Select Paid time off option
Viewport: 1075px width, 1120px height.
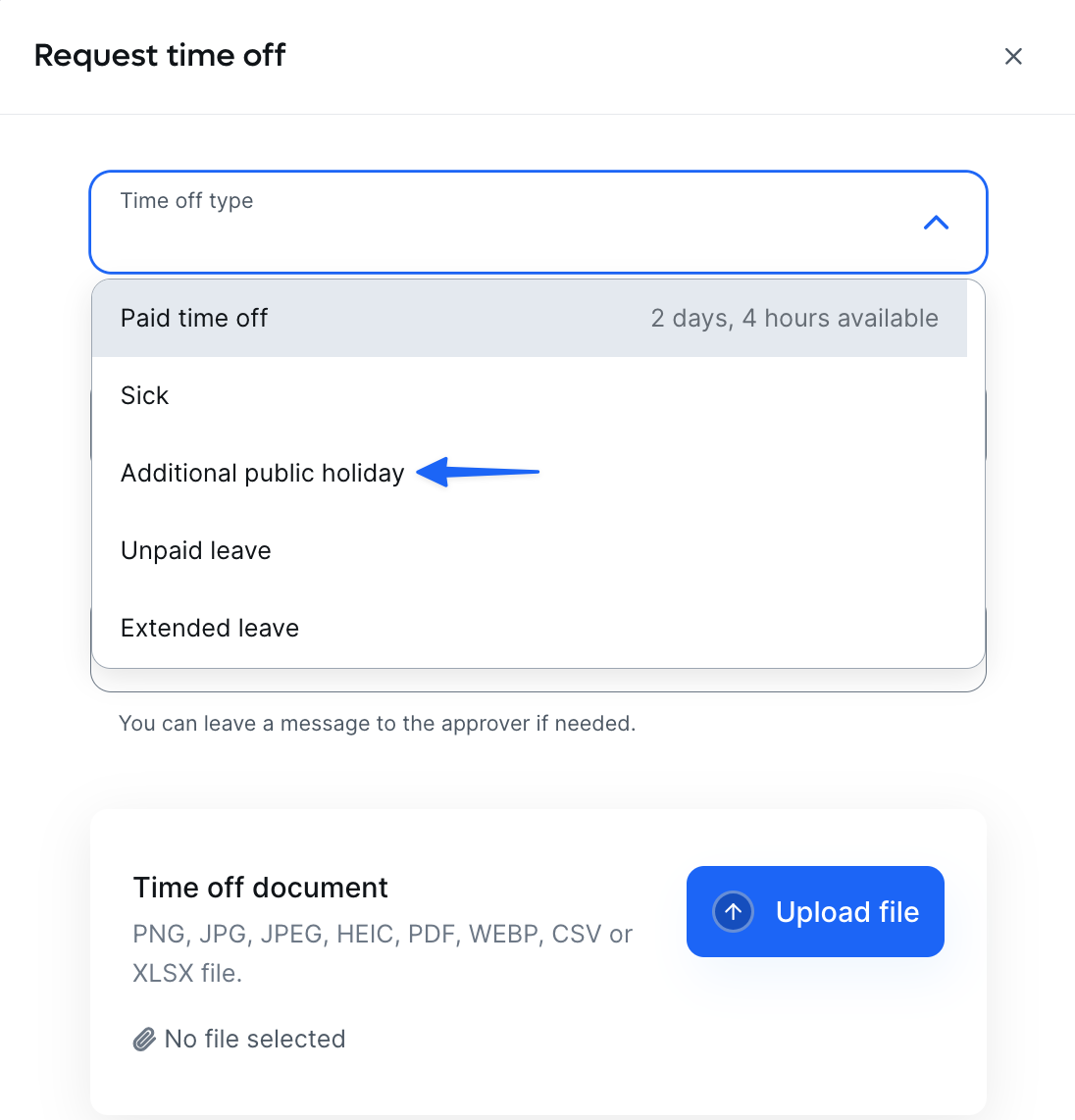click(530, 319)
